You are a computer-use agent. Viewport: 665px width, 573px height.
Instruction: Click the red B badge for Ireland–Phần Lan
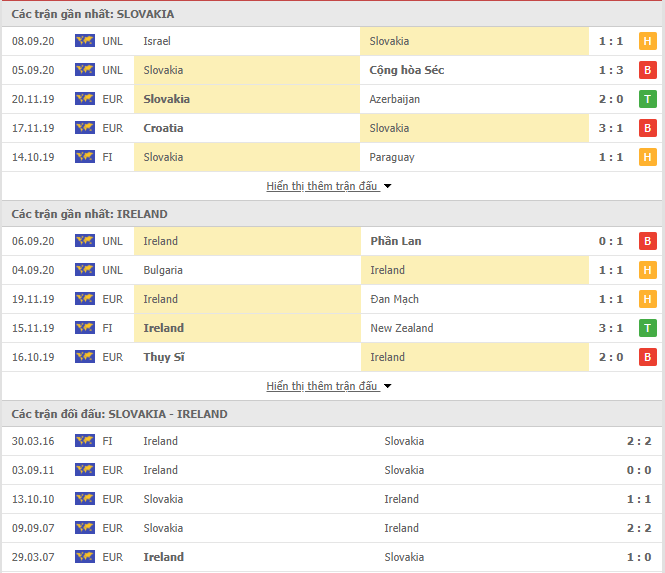[648, 241]
